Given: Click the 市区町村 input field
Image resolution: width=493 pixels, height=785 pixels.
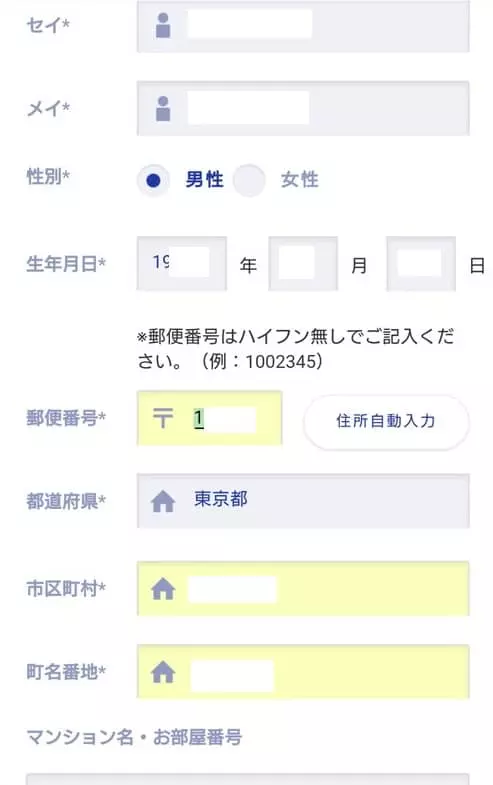Looking at the screenshot, I should click(303, 589).
